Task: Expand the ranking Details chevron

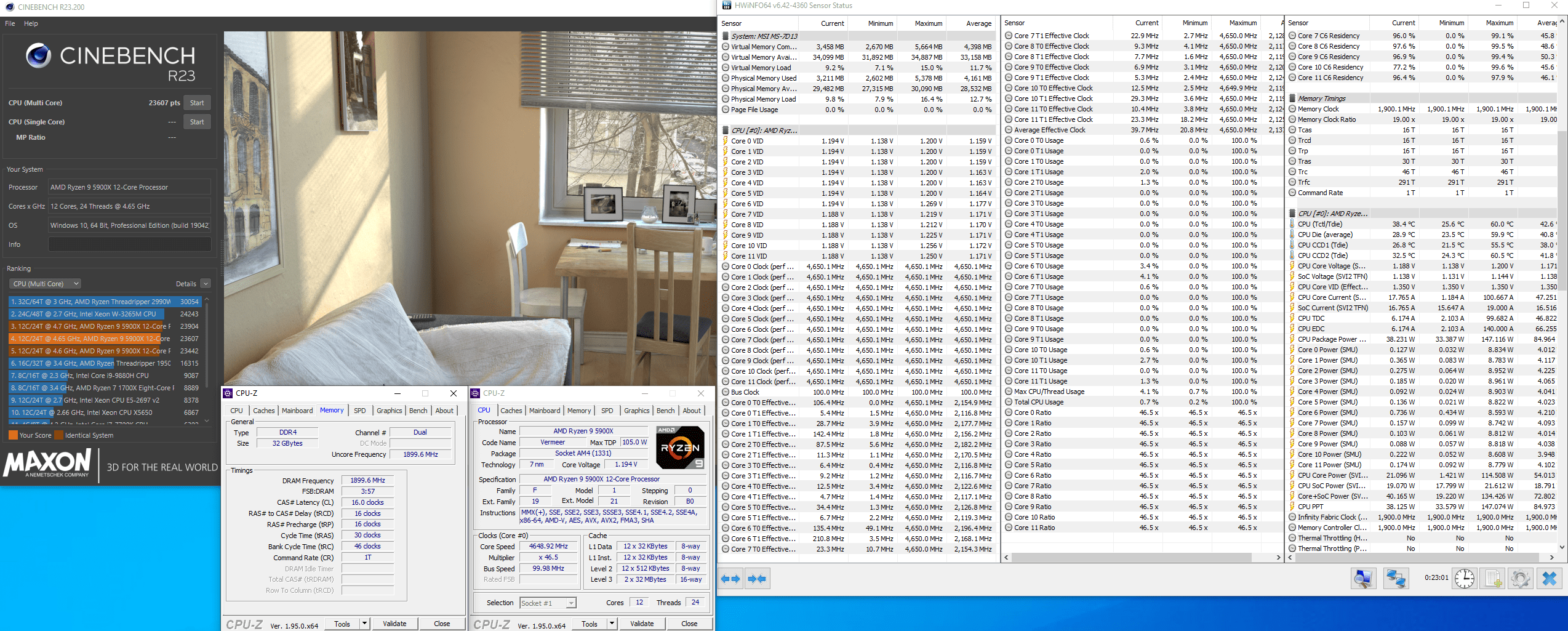Action: point(206,284)
